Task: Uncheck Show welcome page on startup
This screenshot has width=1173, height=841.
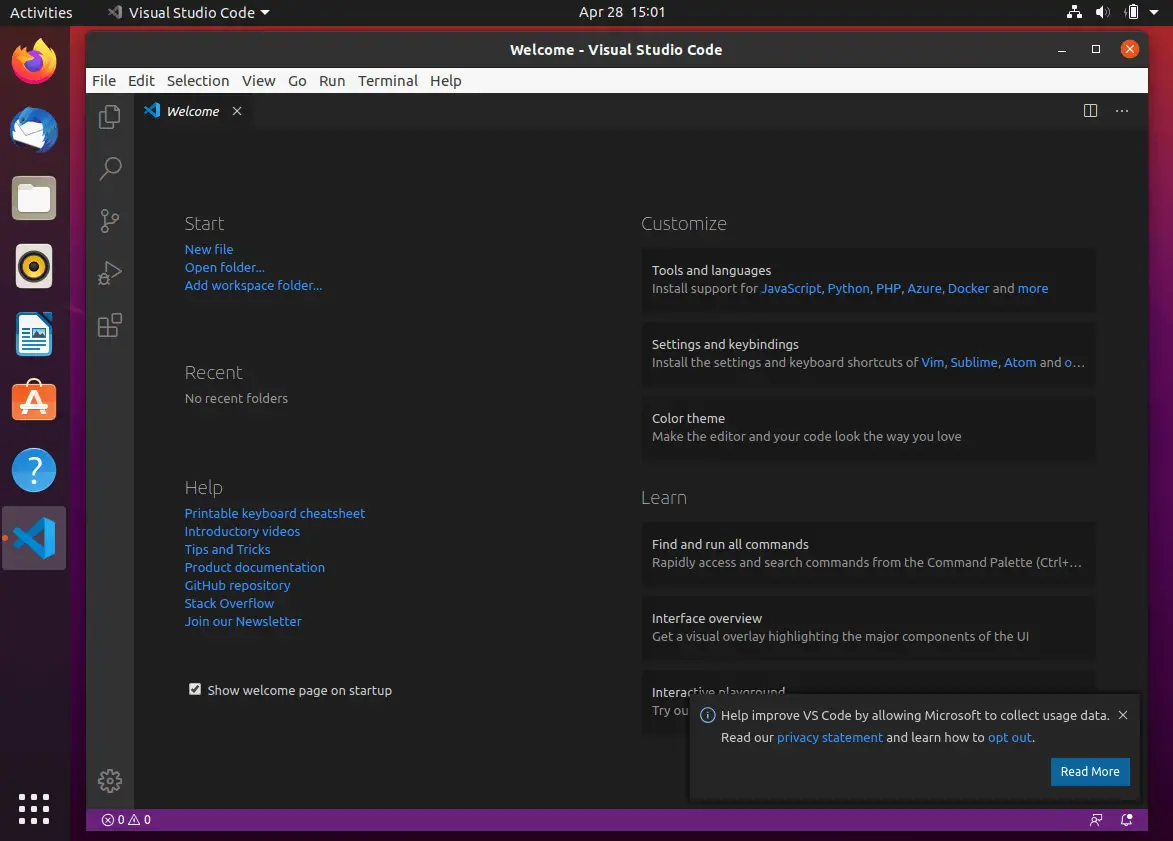Action: [195, 689]
